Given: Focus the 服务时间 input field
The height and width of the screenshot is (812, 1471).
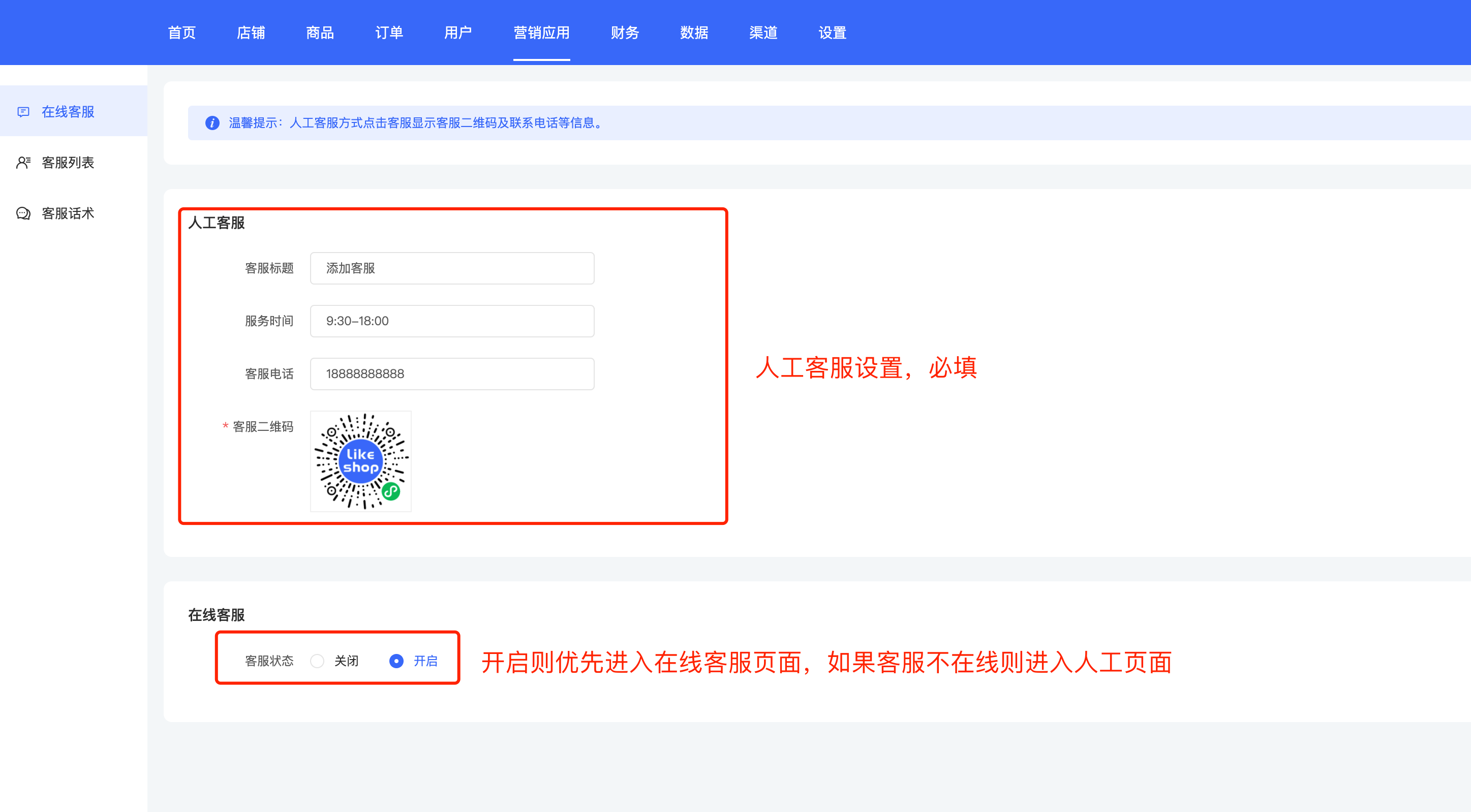Looking at the screenshot, I should 452,321.
